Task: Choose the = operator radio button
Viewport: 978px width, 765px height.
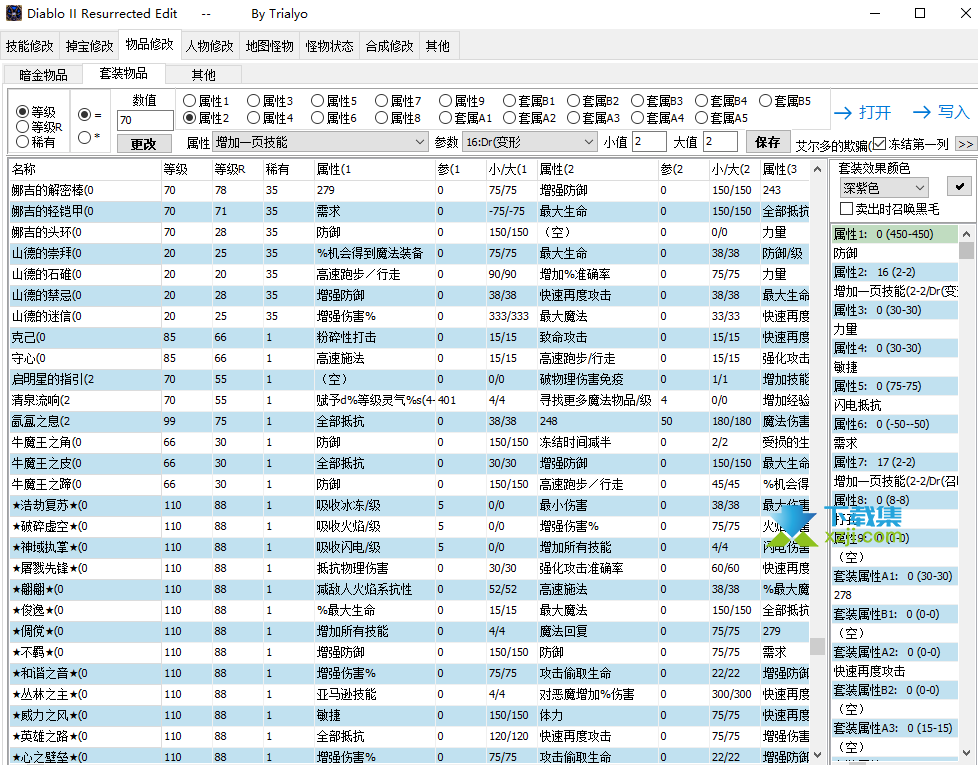Action: (x=84, y=115)
